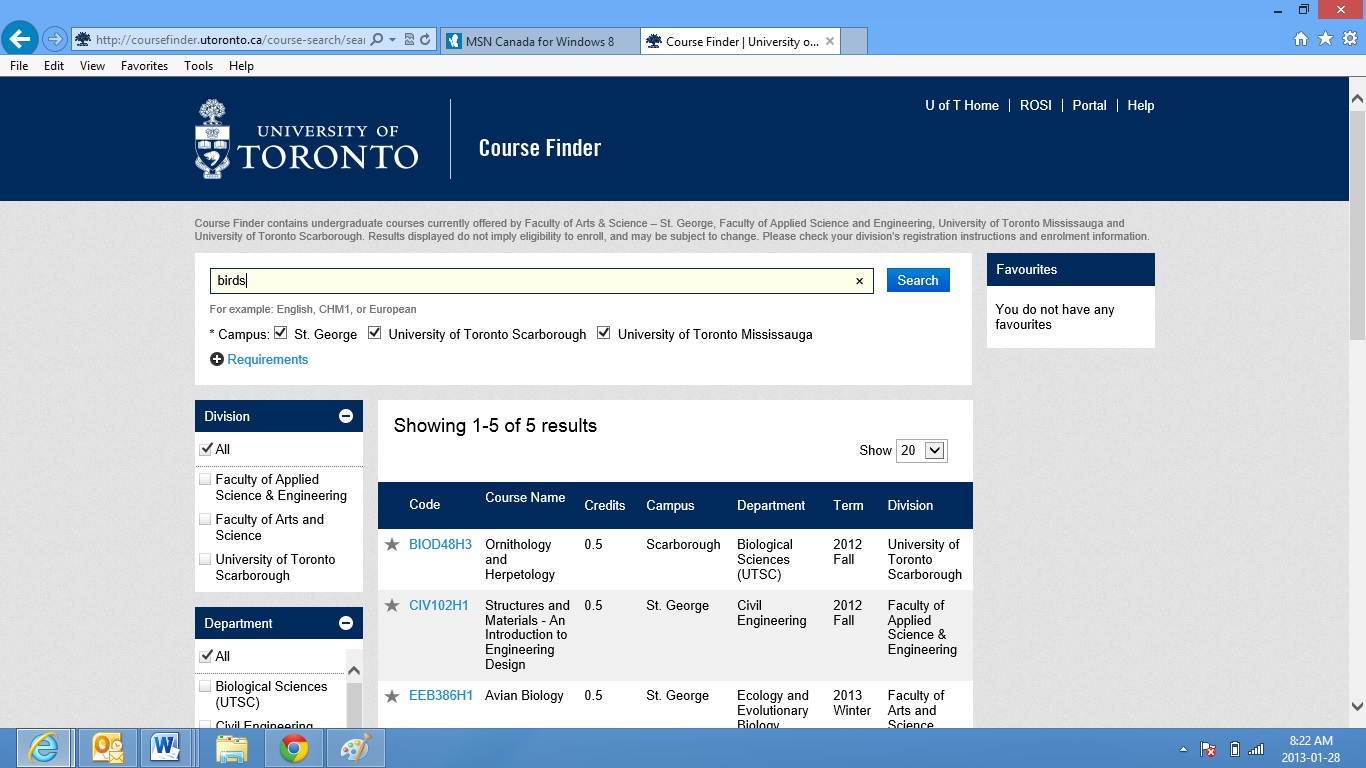Toggle University of Toronto Mississauga campus checkbox
Viewport: 1366px width, 768px height.
(604, 333)
